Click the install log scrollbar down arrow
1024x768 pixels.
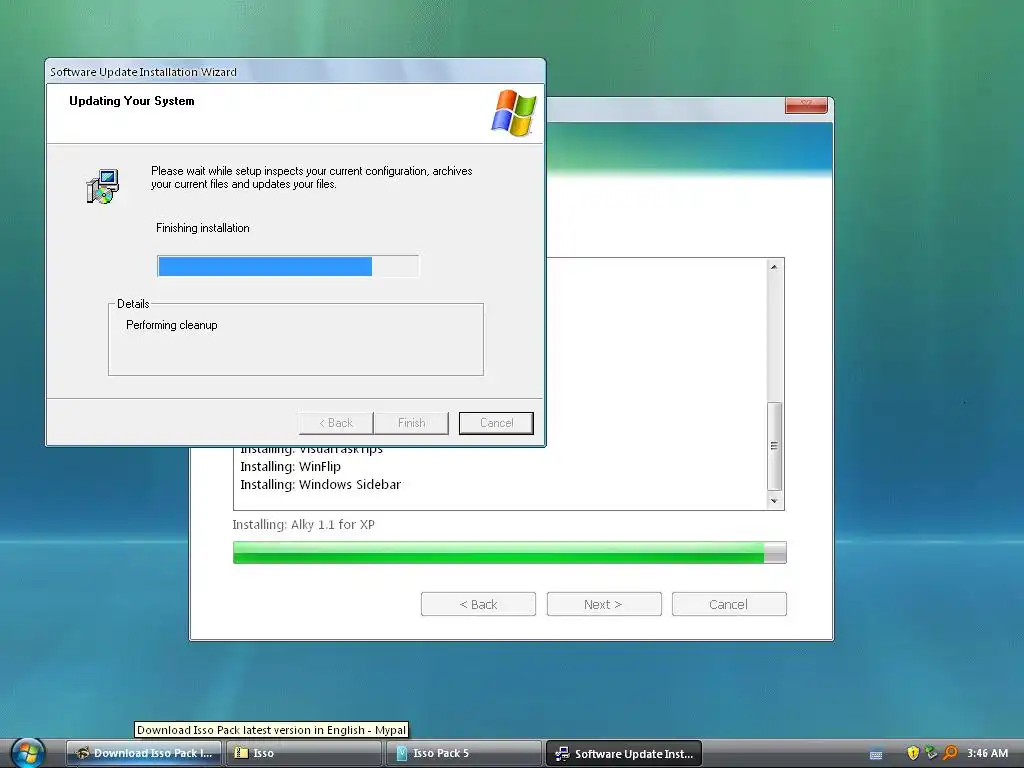[x=774, y=501]
